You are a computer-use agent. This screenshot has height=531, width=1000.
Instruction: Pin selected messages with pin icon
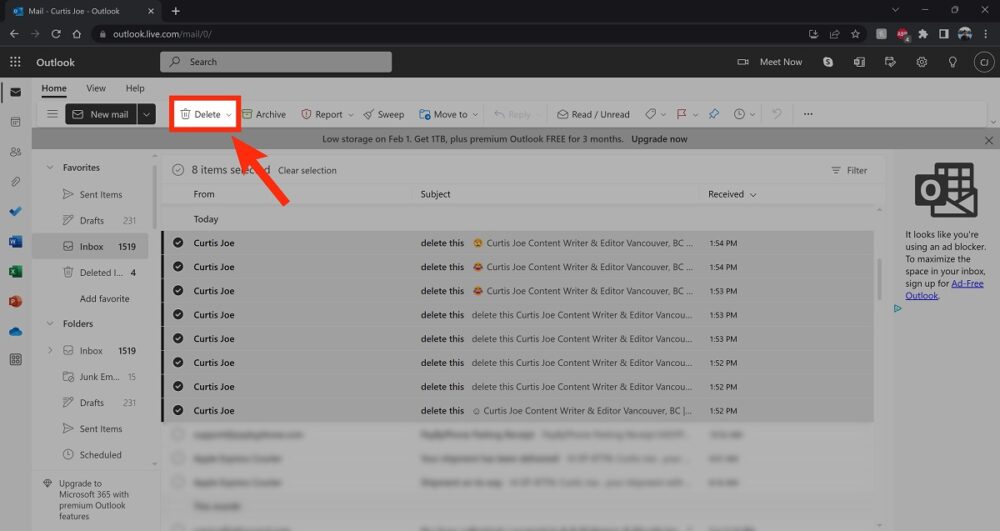pyautogui.click(x=714, y=114)
